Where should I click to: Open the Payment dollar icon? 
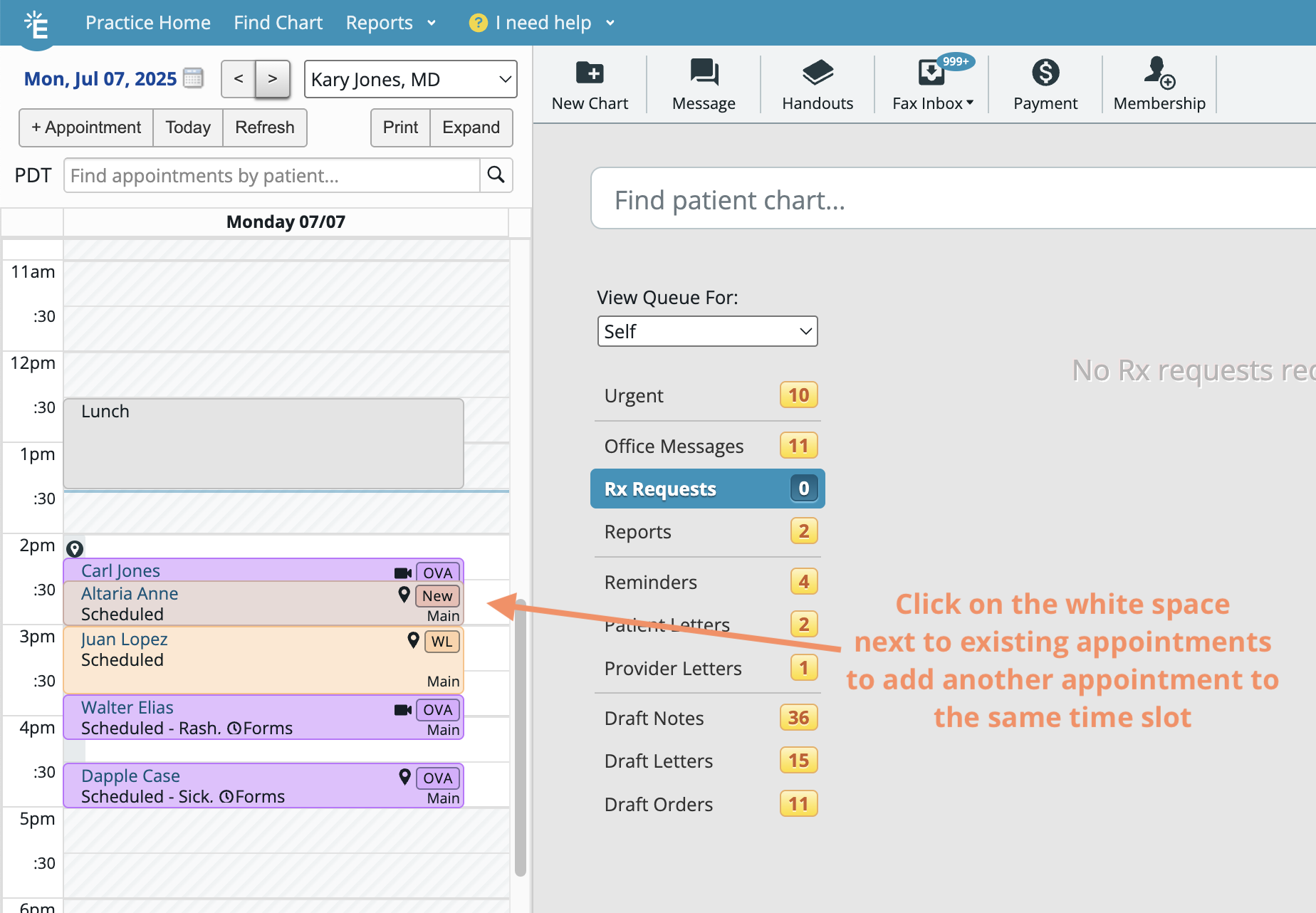pos(1045,73)
